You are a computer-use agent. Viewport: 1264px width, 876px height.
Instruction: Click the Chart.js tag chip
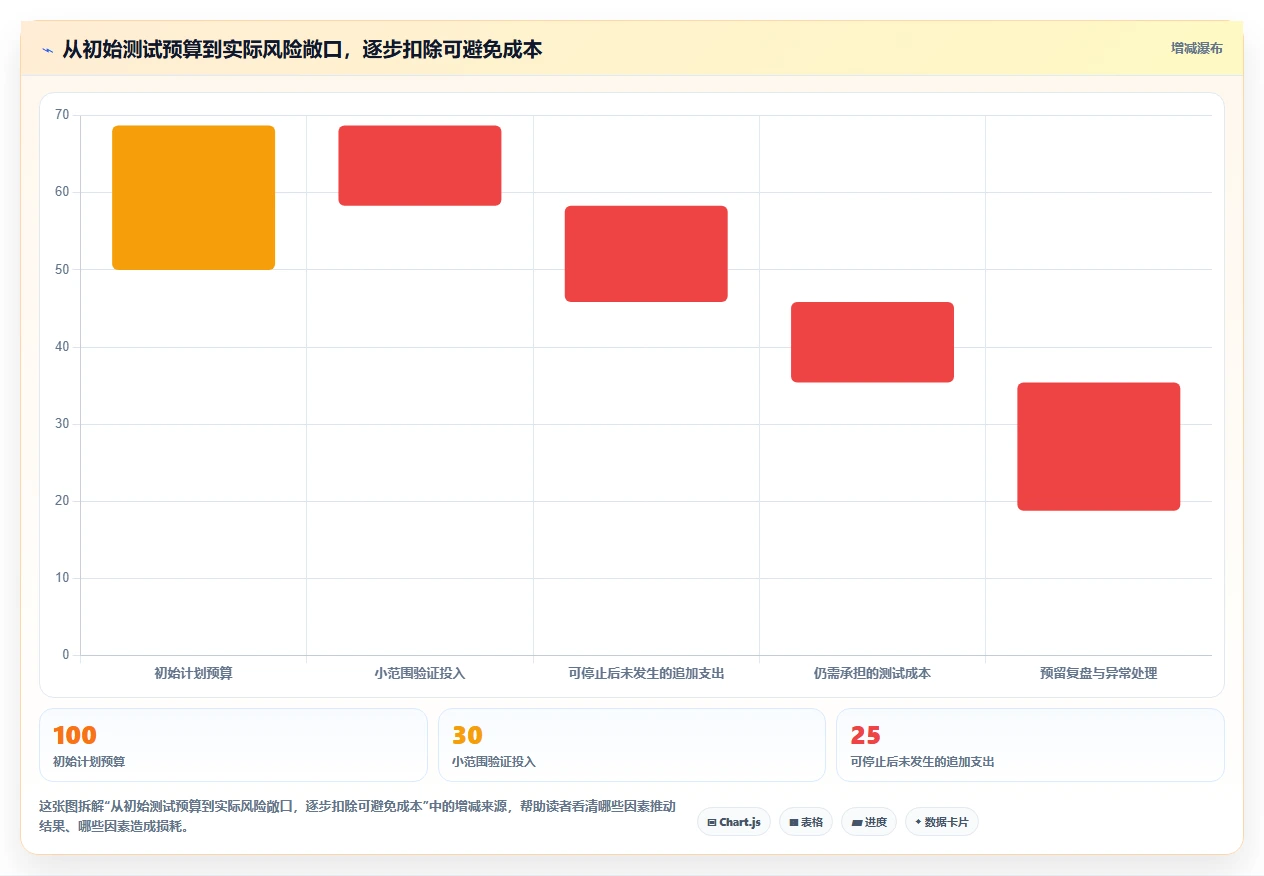coord(734,822)
